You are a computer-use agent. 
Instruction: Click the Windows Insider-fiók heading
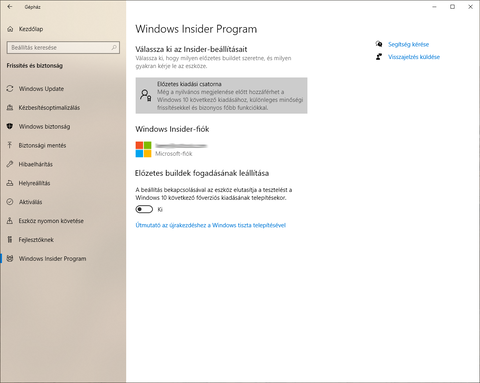[172, 129]
